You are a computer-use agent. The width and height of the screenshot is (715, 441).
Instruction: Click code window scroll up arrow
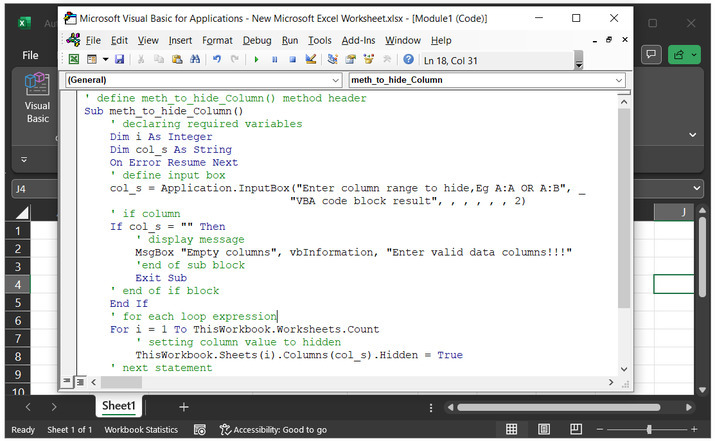624,102
